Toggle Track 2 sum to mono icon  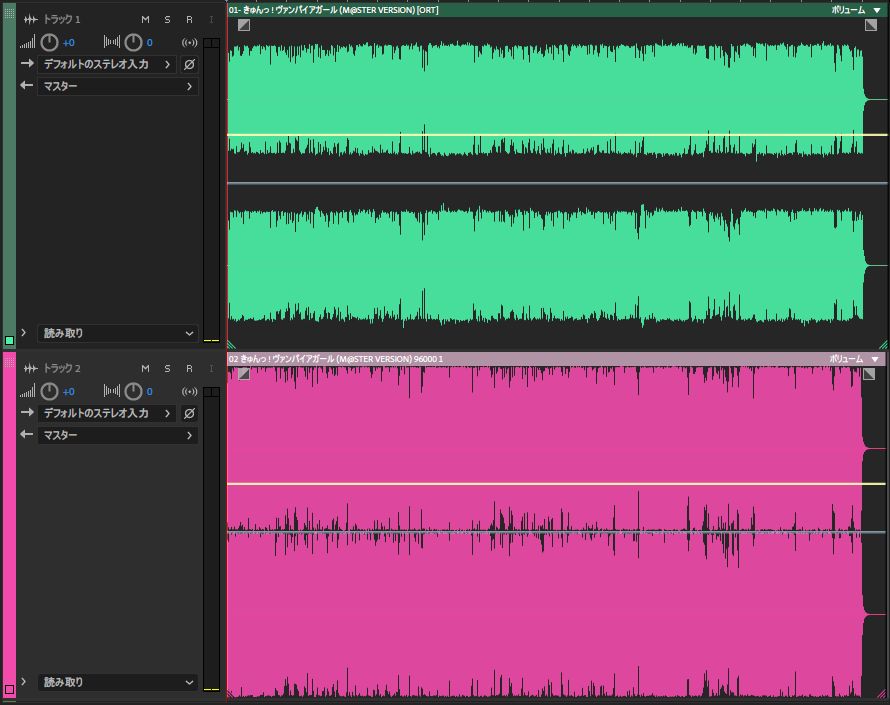click(190, 392)
